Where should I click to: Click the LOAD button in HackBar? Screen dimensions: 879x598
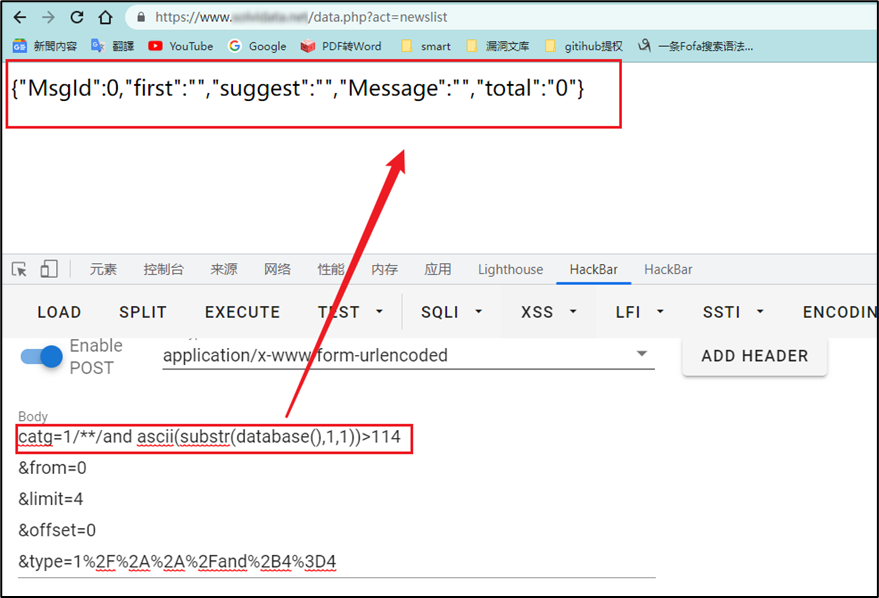coord(59,312)
